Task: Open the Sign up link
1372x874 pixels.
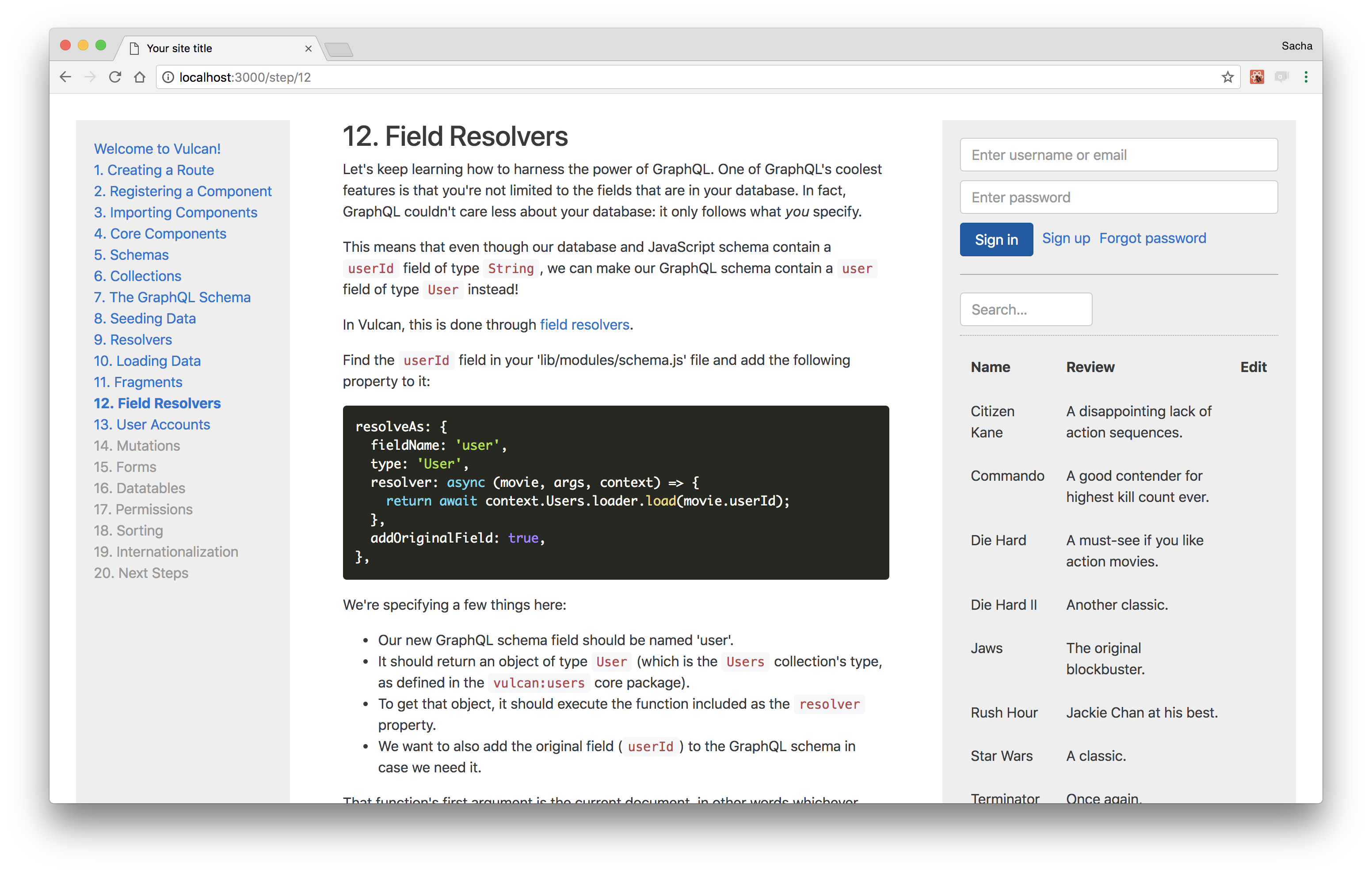Action: [x=1065, y=238]
